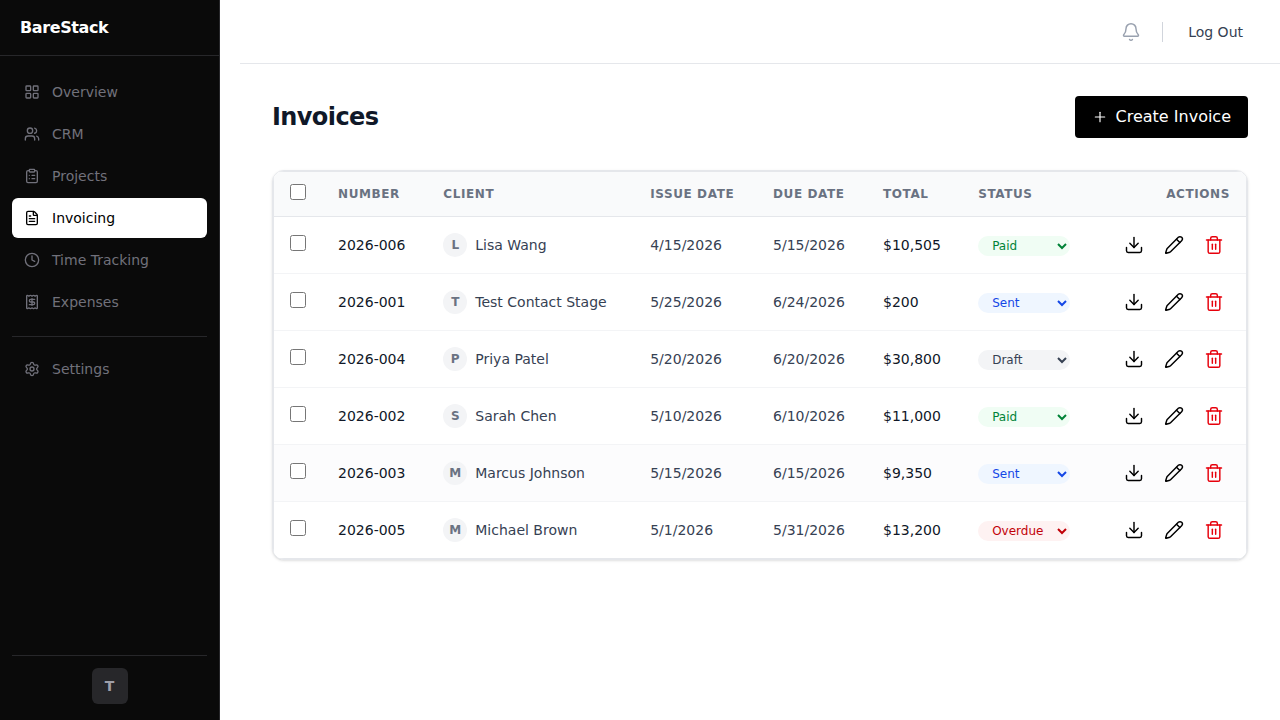Delete invoice 2026-001 trash icon
The image size is (1280, 720).
click(x=1214, y=302)
